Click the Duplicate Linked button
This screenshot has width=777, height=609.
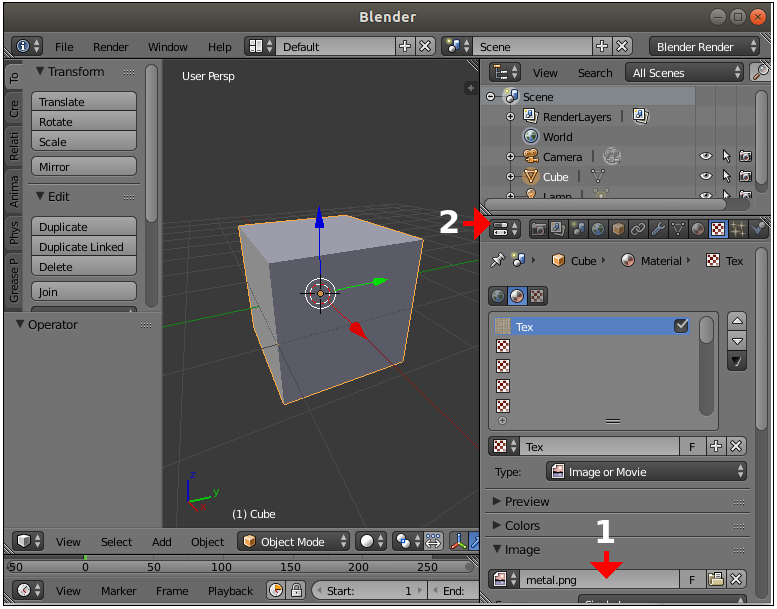pos(84,246)
